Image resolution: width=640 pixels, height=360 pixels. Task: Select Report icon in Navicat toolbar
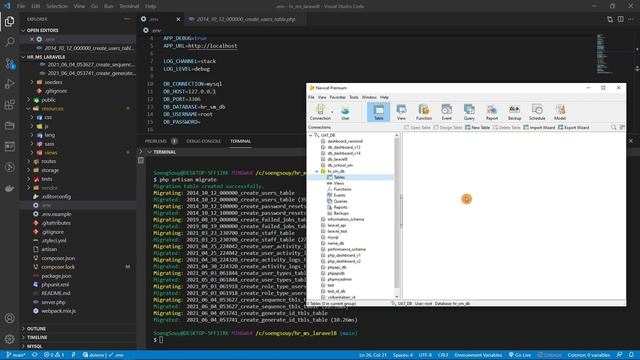click(492, 112)
